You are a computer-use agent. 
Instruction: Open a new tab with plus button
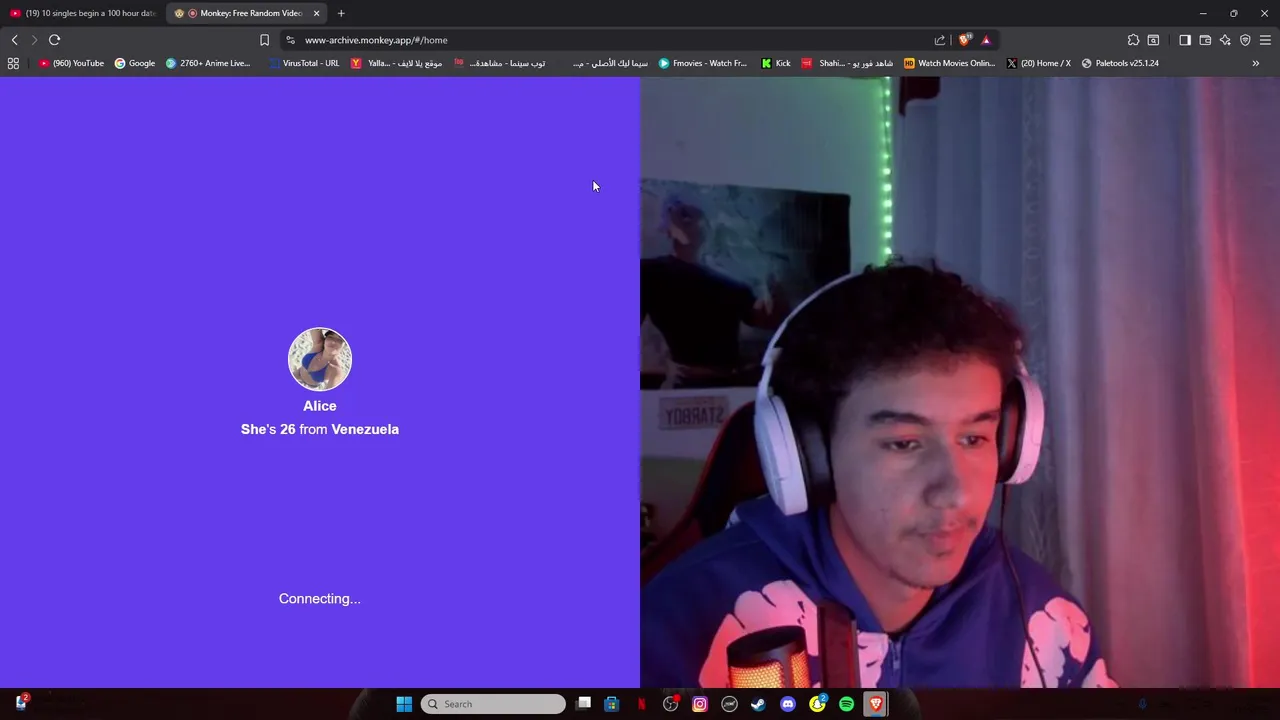(x=341, y=13)
